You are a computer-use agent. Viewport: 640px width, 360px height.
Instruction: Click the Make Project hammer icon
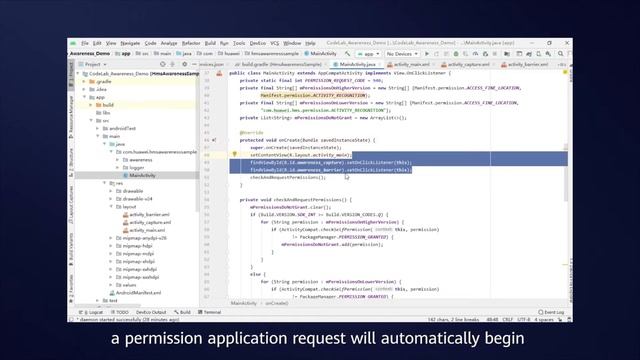[x=347, y=54]
